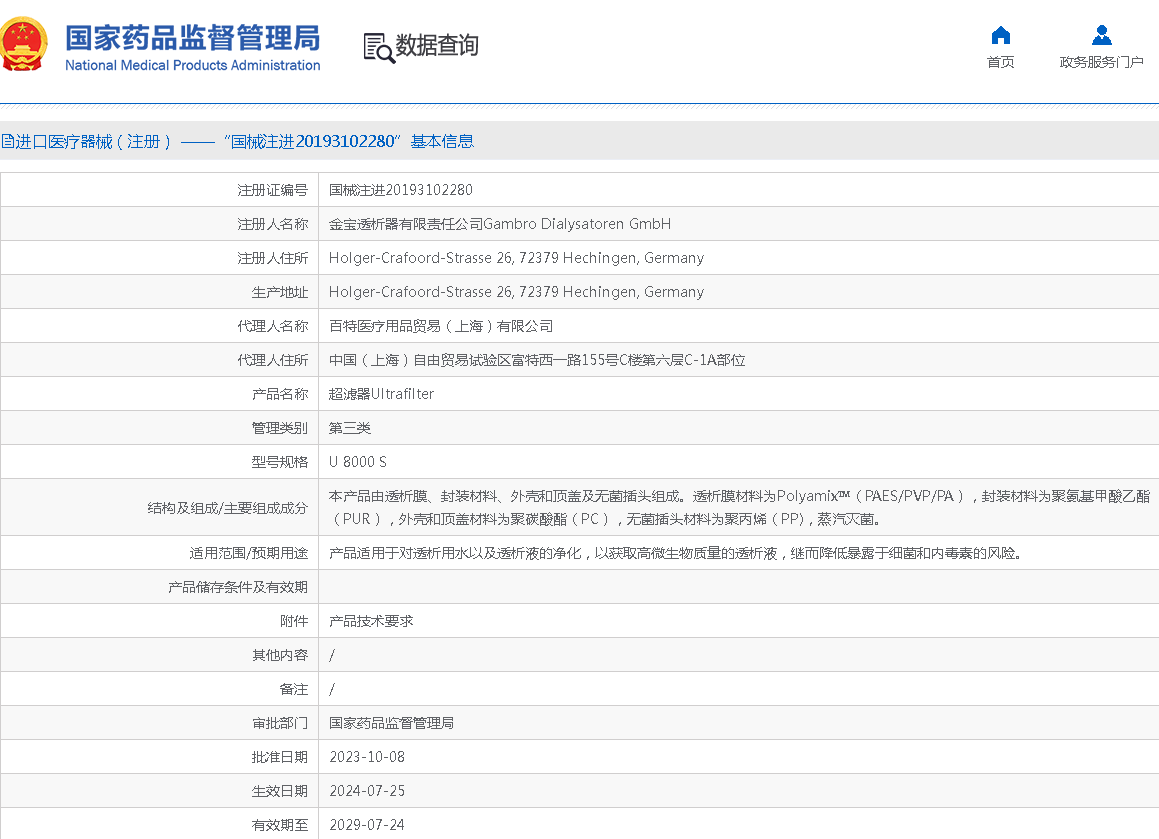Screen dimensions: 1159x839
Task: Click the 首页 label
Action: (1000, 62)
